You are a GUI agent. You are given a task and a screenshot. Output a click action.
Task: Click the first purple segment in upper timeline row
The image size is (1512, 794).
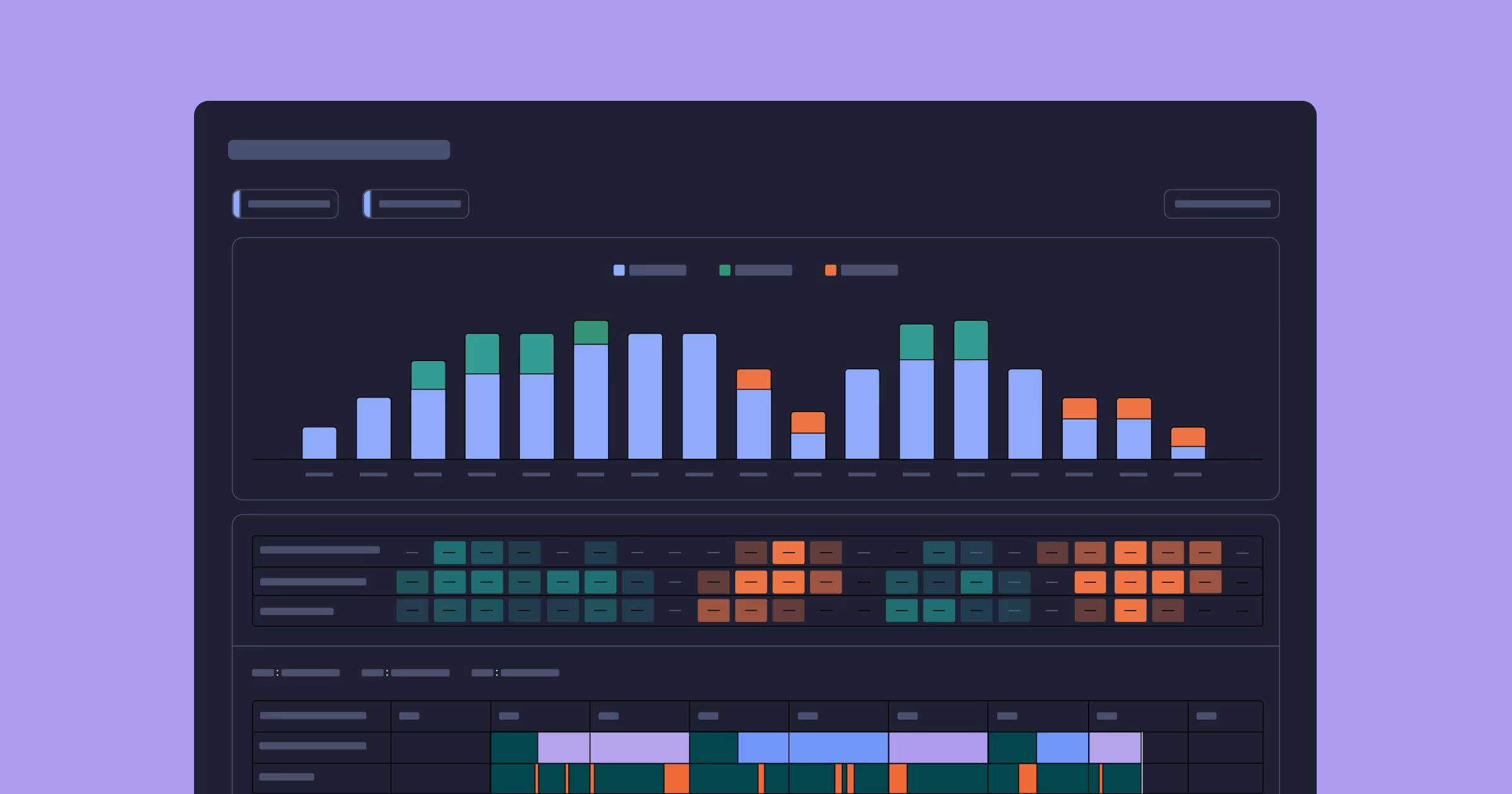[564, 748]
